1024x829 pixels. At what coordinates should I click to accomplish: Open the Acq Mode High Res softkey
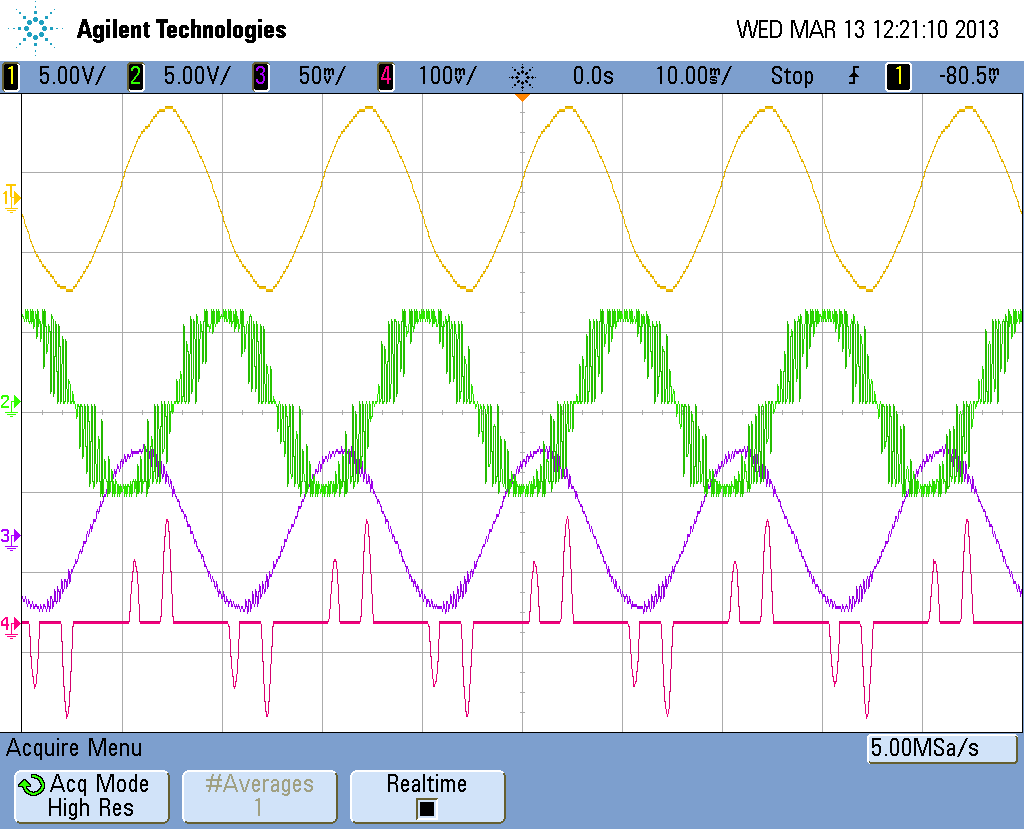coord(91,796)
